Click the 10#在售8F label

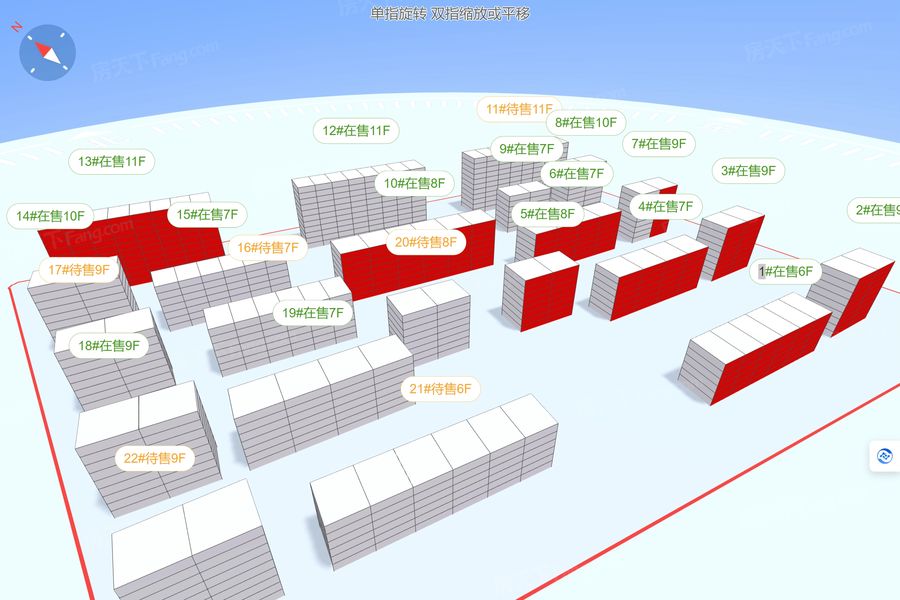point(414,183)
